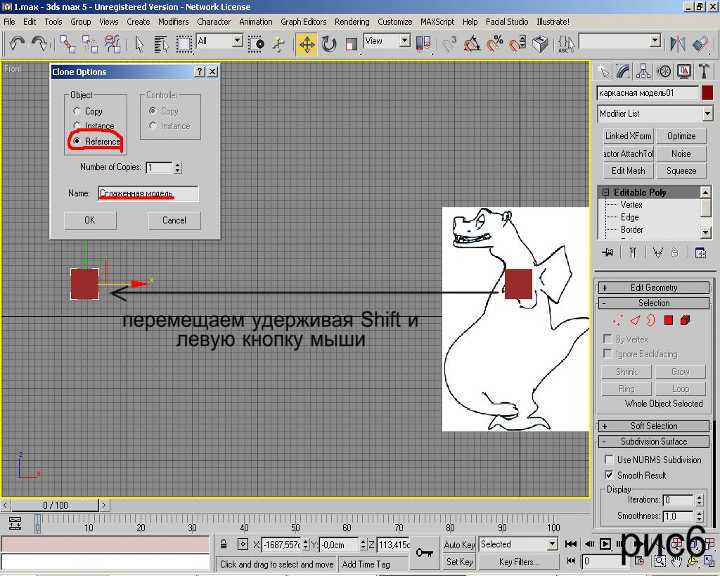The image size is (720, 576).
Task: Choose Polygon sub-object selection icon
Action: (x=668, y=320)
